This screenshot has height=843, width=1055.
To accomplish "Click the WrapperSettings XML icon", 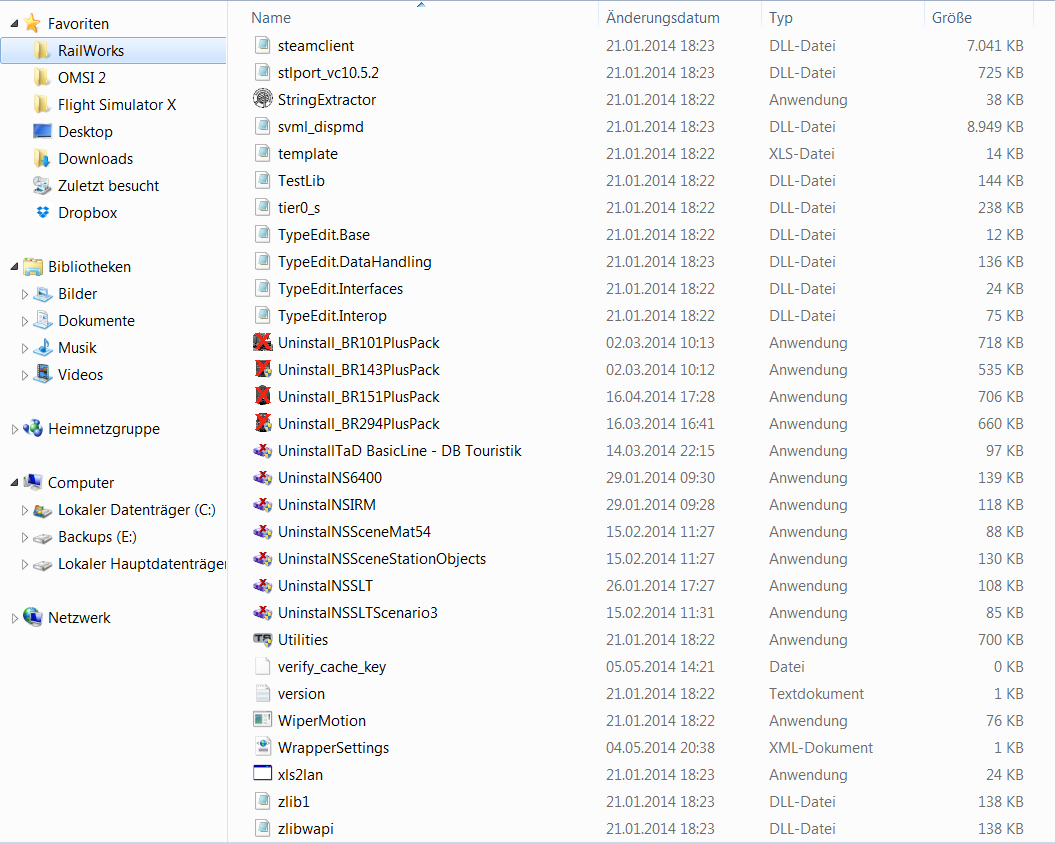I will tap(262, 747).
